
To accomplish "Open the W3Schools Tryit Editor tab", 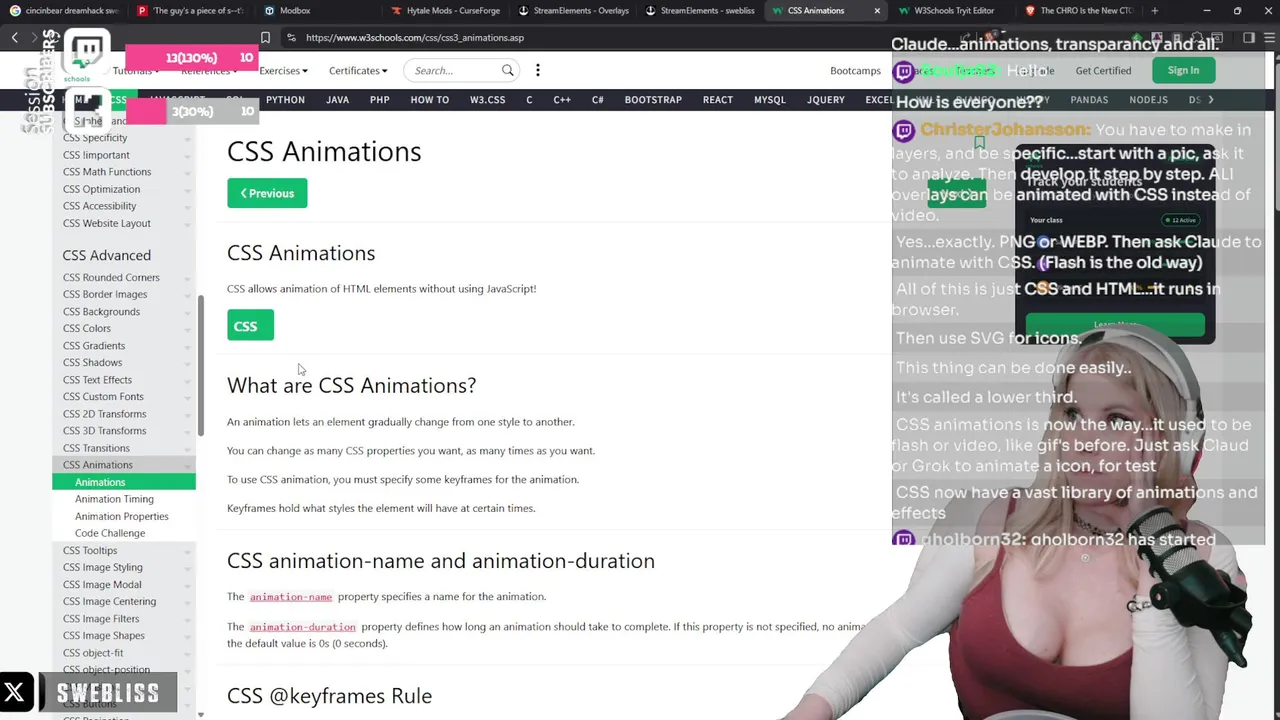I will click(948, 10).
